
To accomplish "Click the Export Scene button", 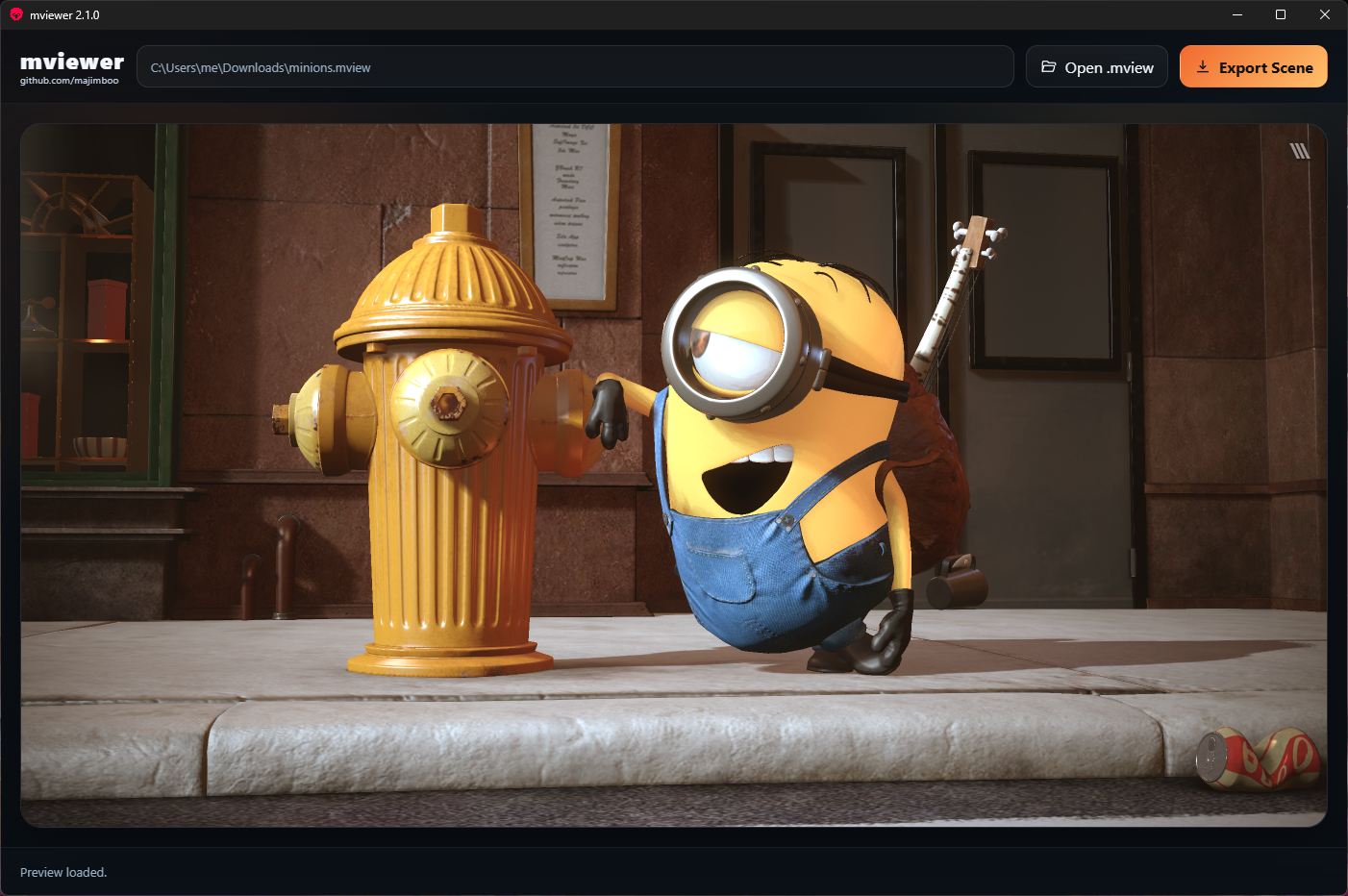I will (x=1254, y=66).
